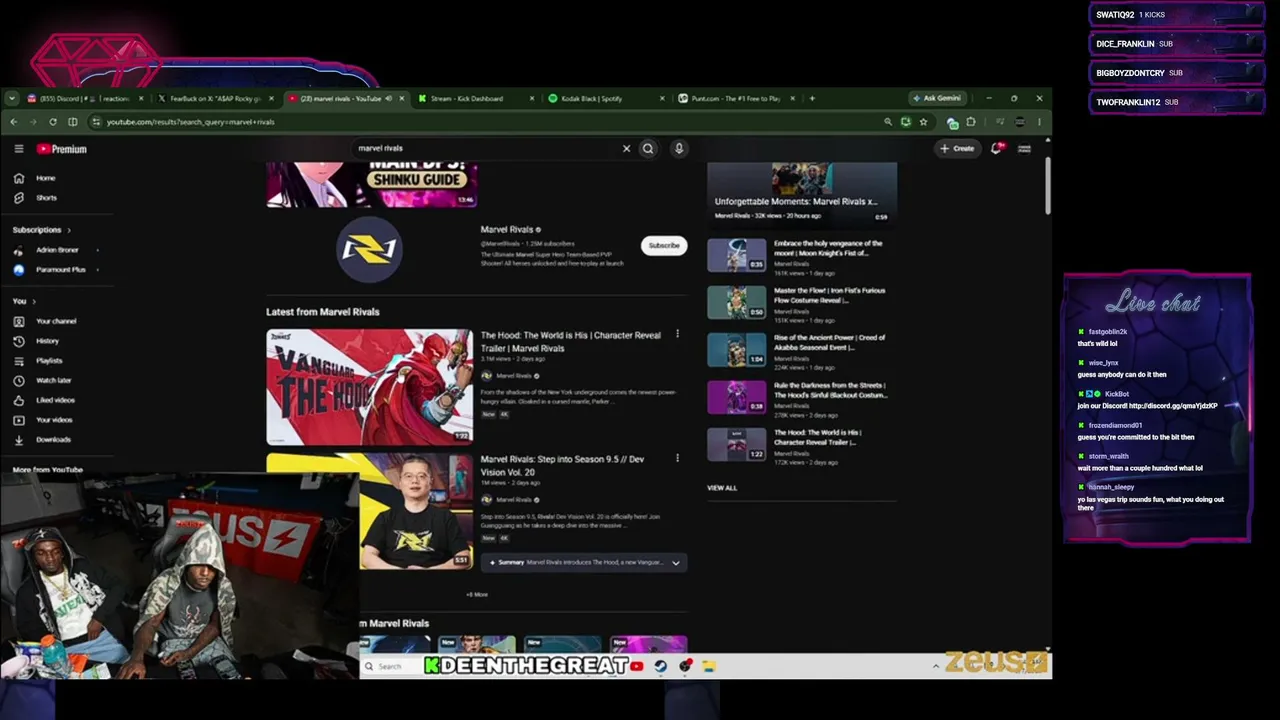The height and width of the screenshot is (720, 1280).
Task: Open the YouTube guide hamburger menu
Action: (x=19, y=149)
